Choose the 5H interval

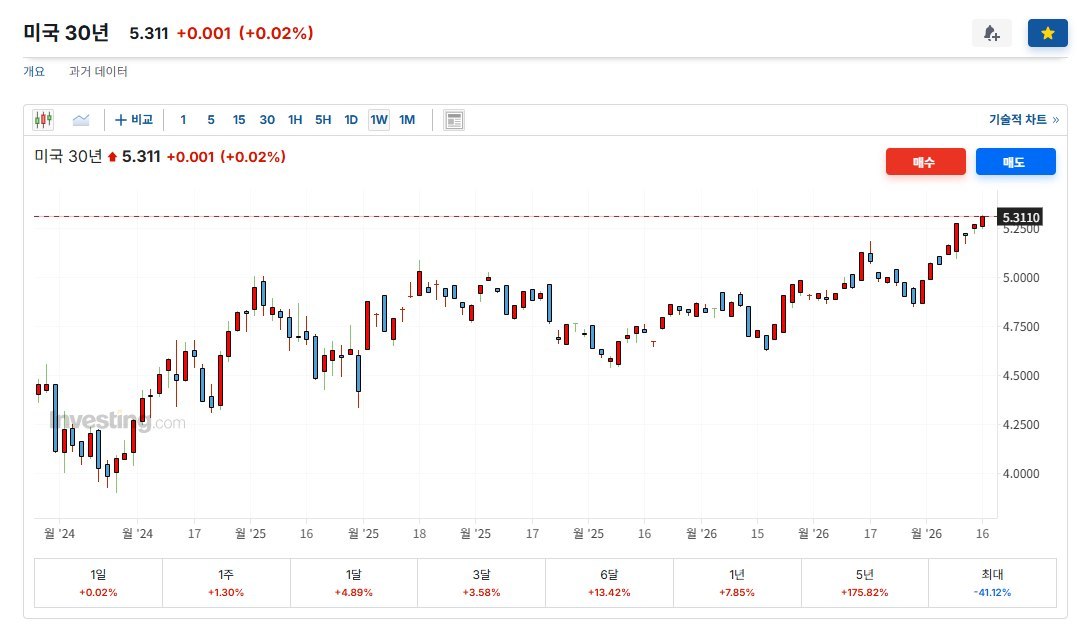point(323,119)
